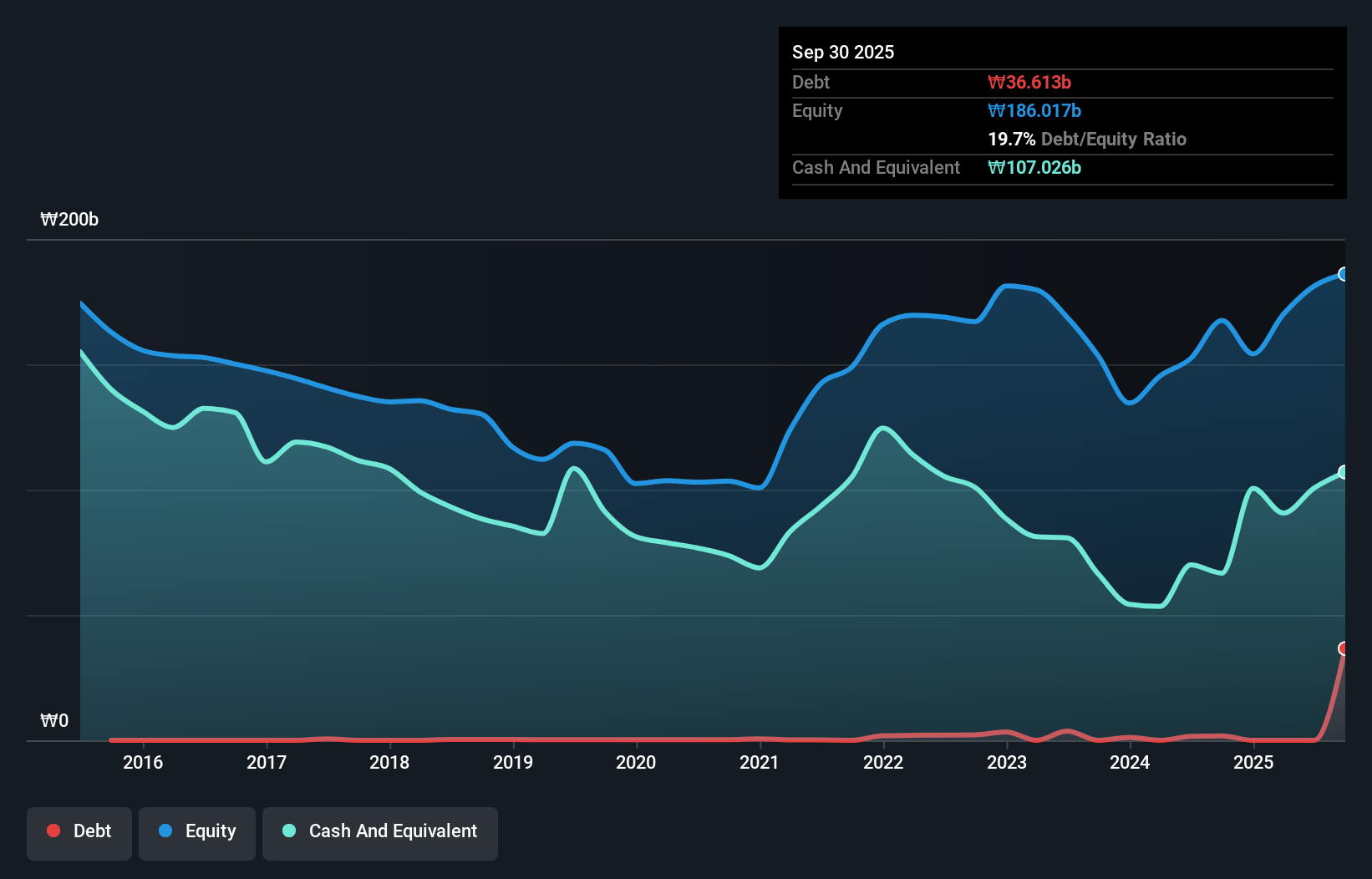
Task: Select the 2017 x-axis label
Action: point(267,762)
